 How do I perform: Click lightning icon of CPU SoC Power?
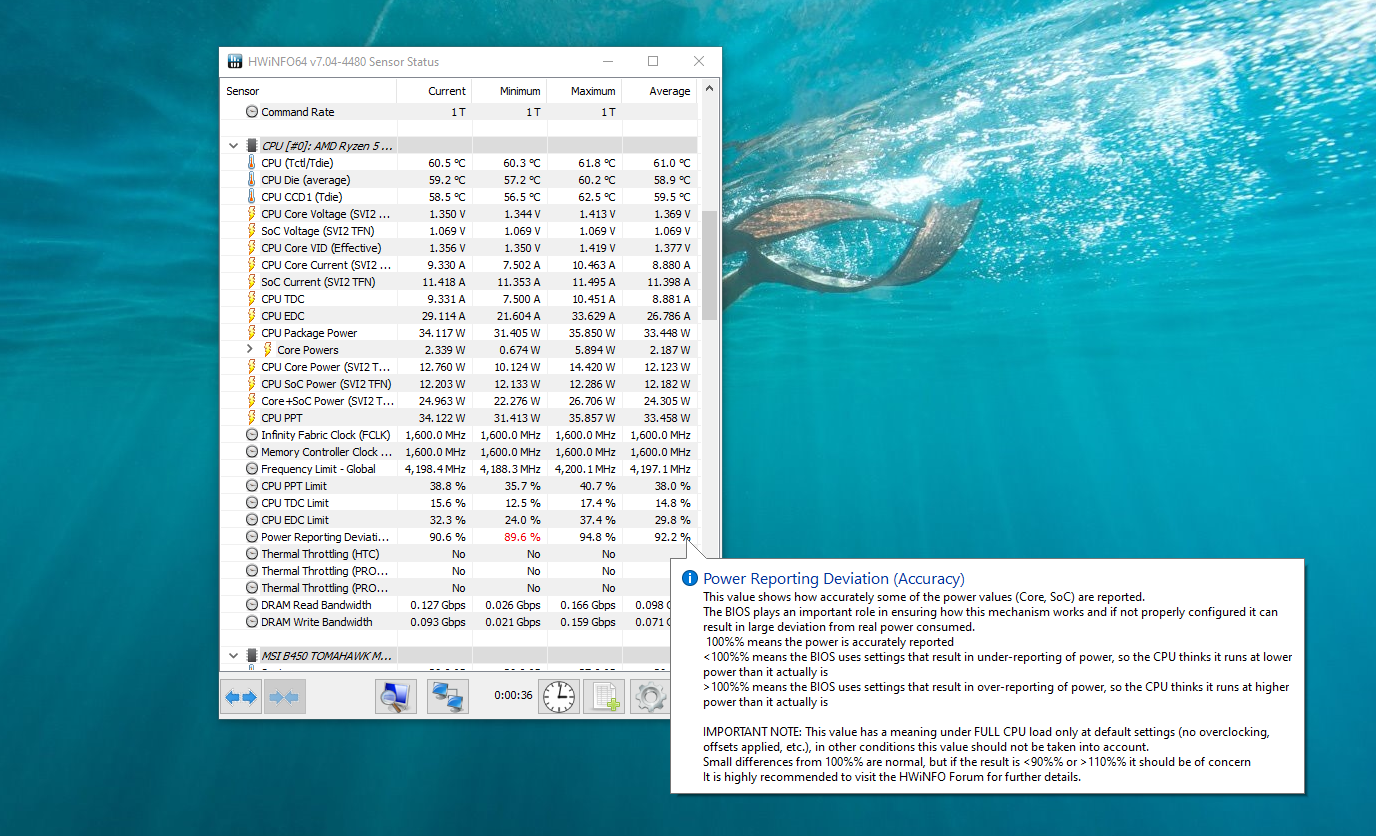pos(251,384)
